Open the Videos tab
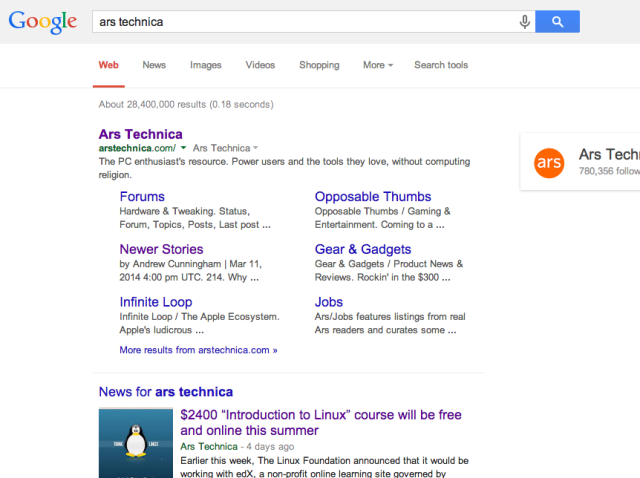The image size is (640, 478). [x=260, y=65]
